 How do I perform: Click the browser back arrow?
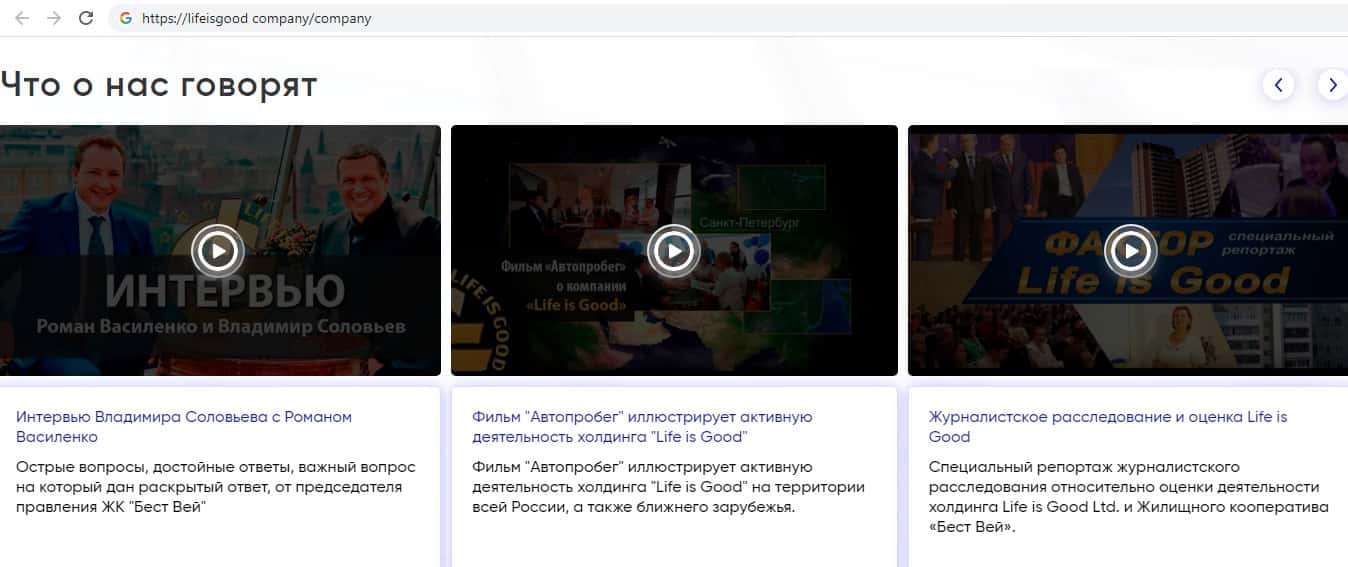(x=22, y=18)
